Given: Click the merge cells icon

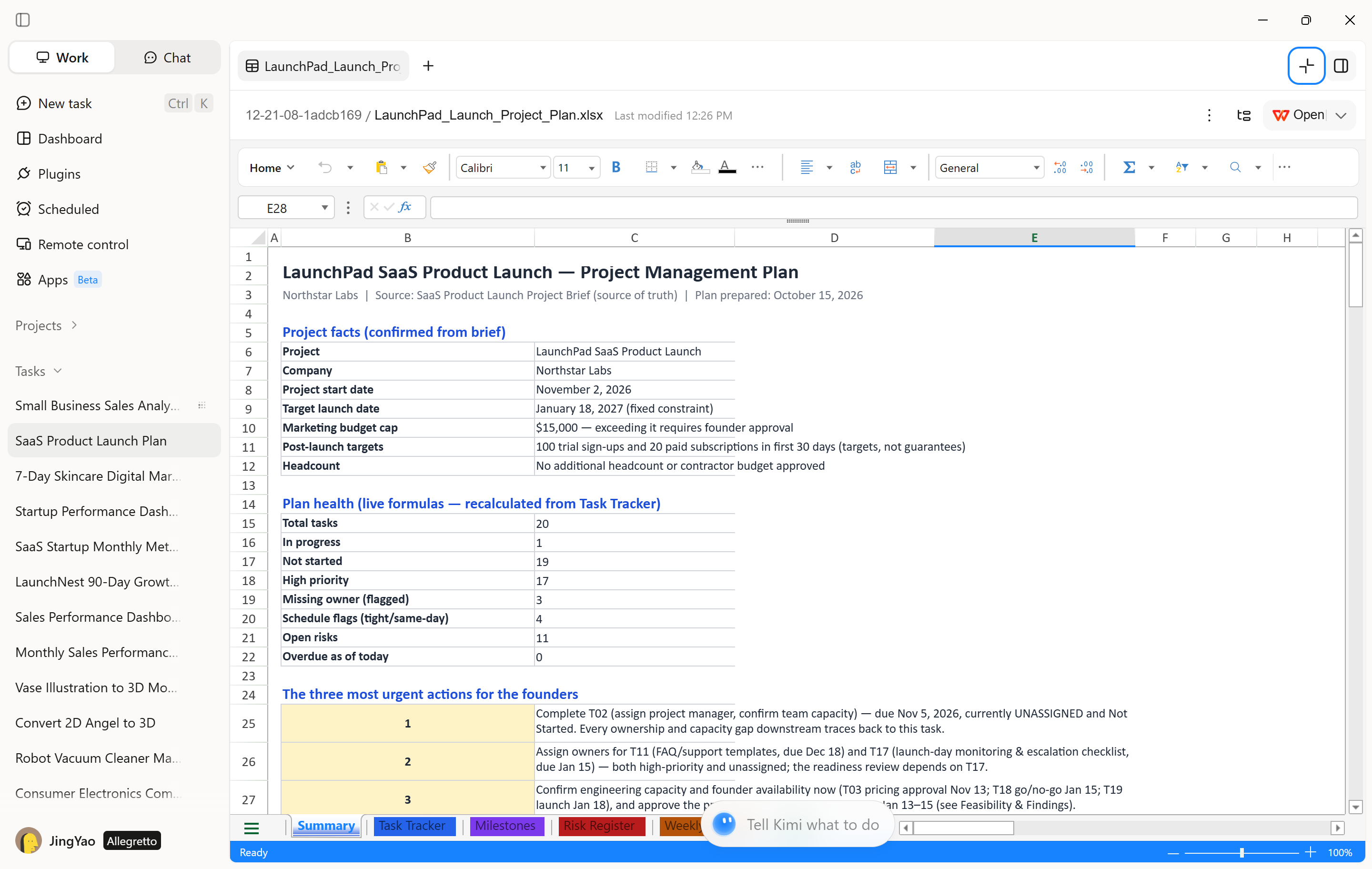Looking at the screenshot, I should point(890,168).
